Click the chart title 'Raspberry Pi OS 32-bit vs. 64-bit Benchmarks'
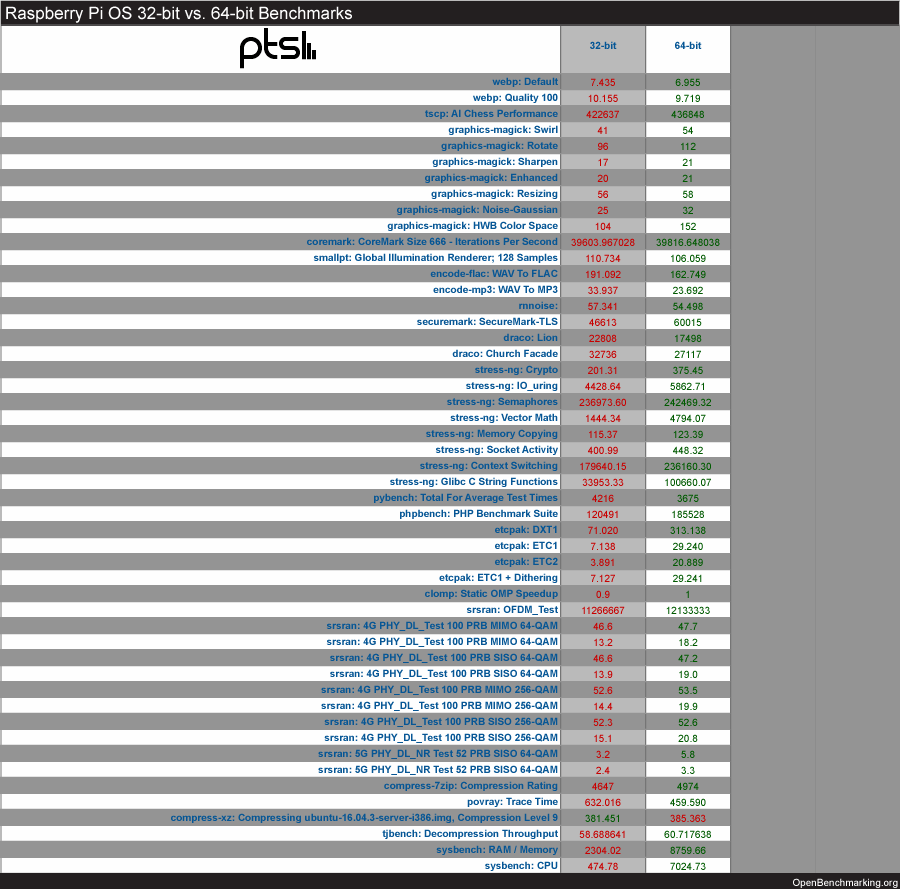This screenshot has width=900, height=889. tap(179, 13)
